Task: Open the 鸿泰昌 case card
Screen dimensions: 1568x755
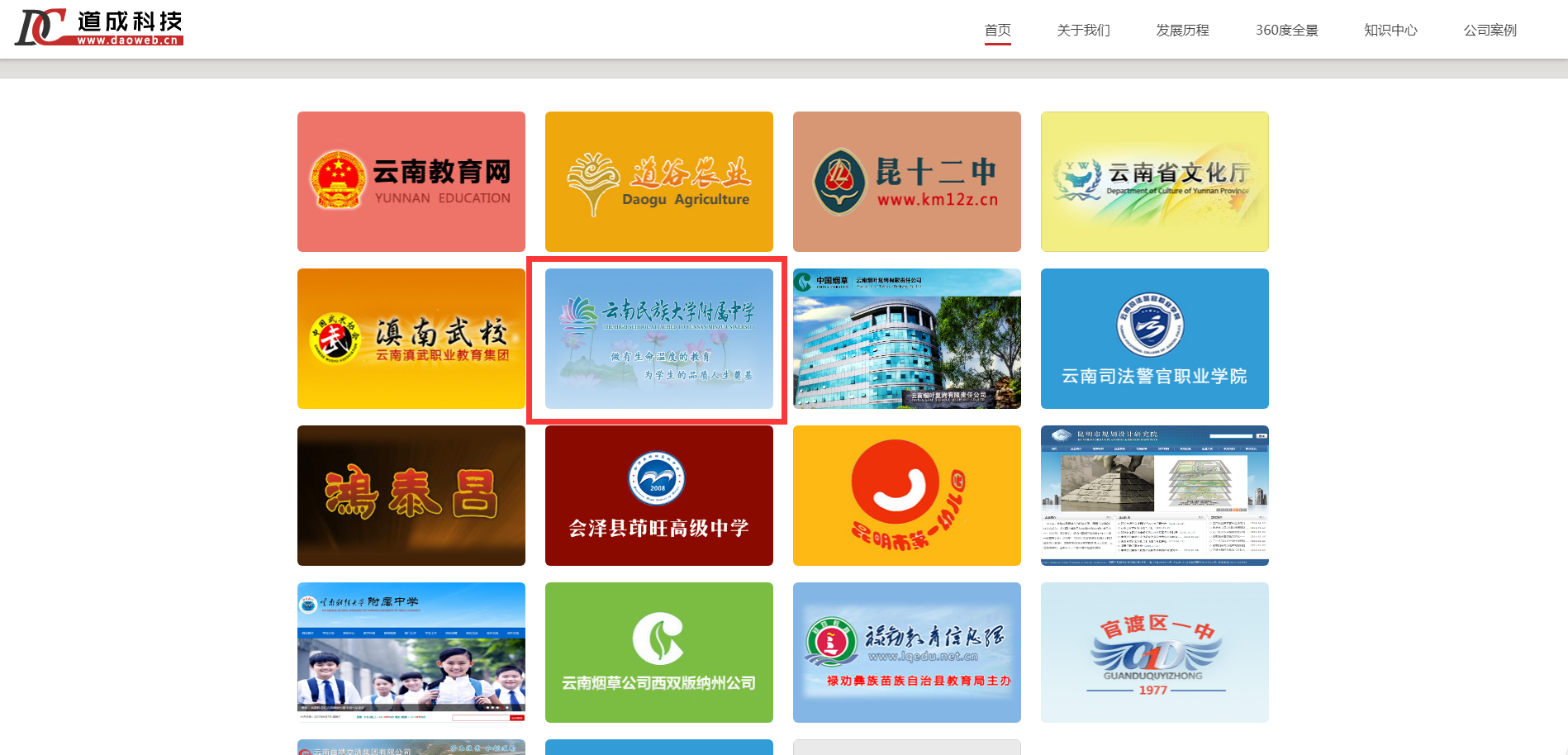Action: pyautogui.click(x=411, y=496)
